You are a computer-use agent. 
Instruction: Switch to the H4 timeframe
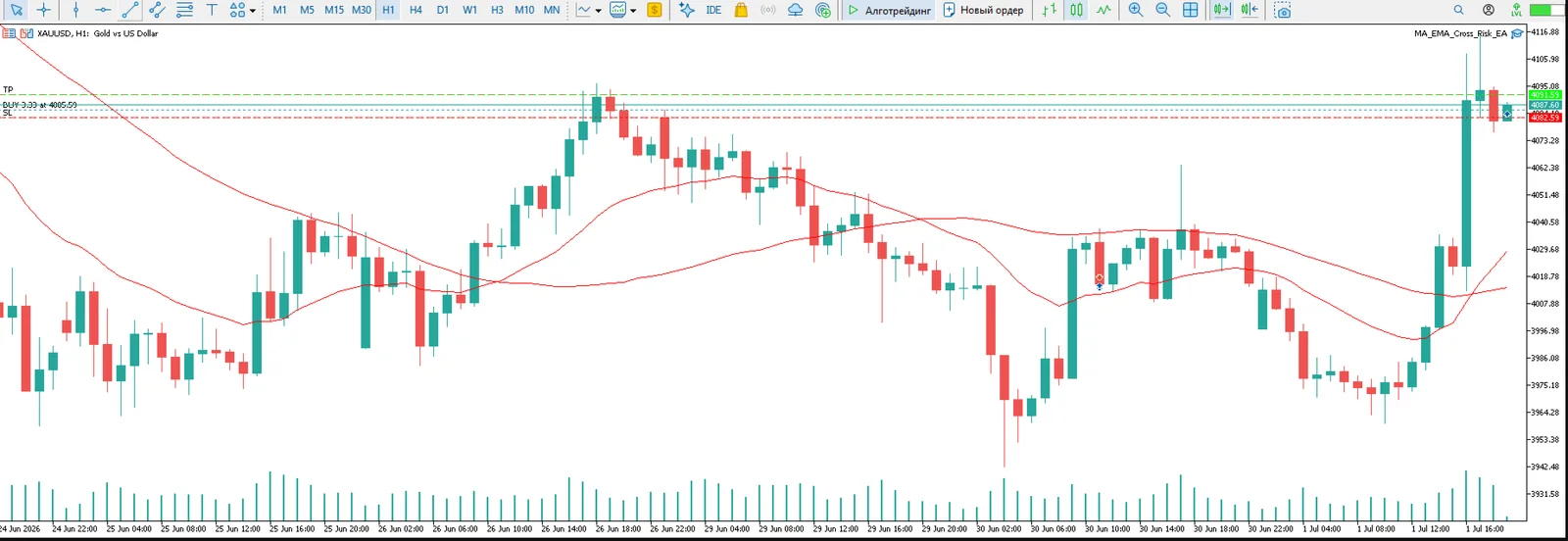pyautogui.click(x=416, y=10)
